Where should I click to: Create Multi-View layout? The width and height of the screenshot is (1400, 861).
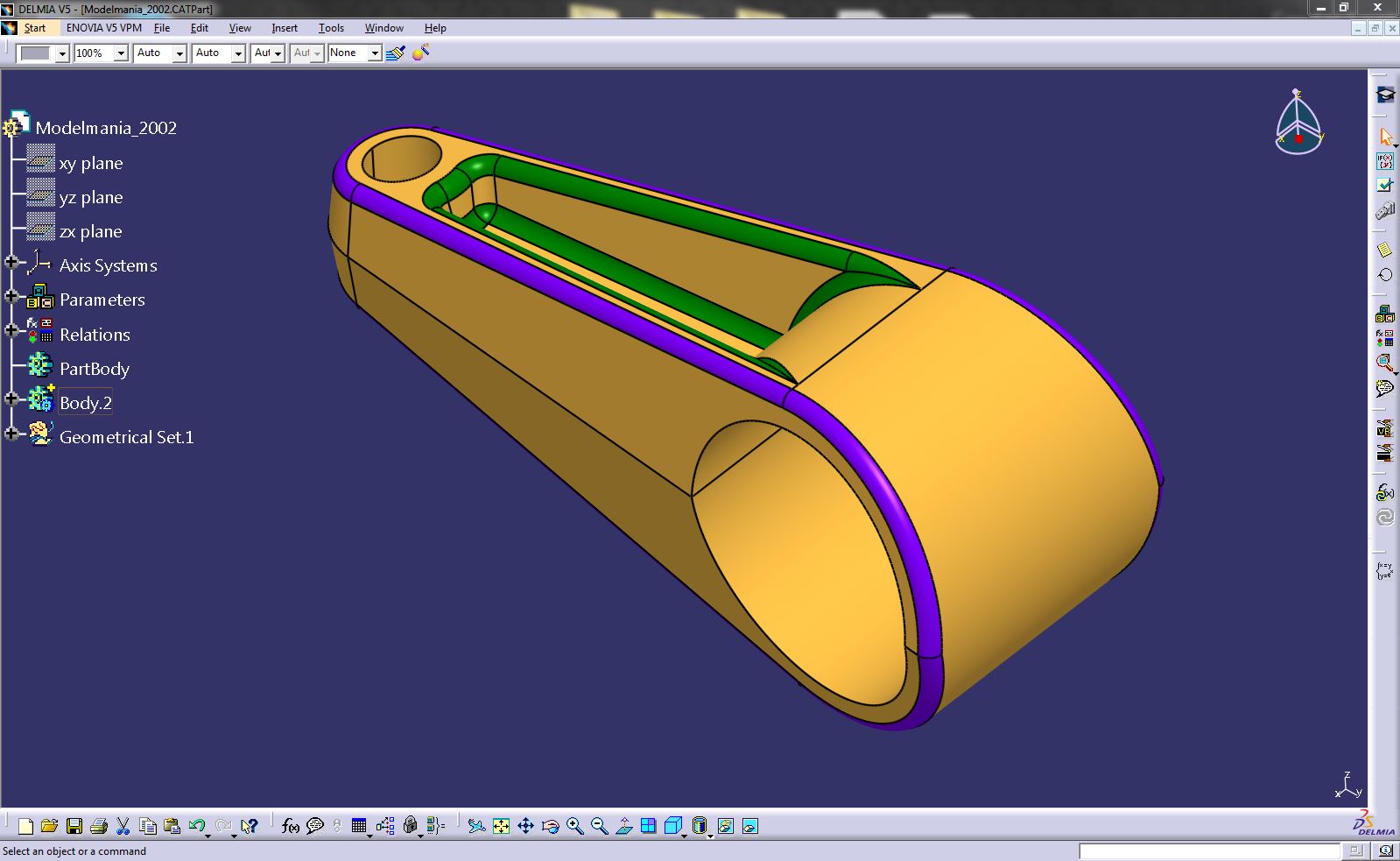tap(648, 826)
